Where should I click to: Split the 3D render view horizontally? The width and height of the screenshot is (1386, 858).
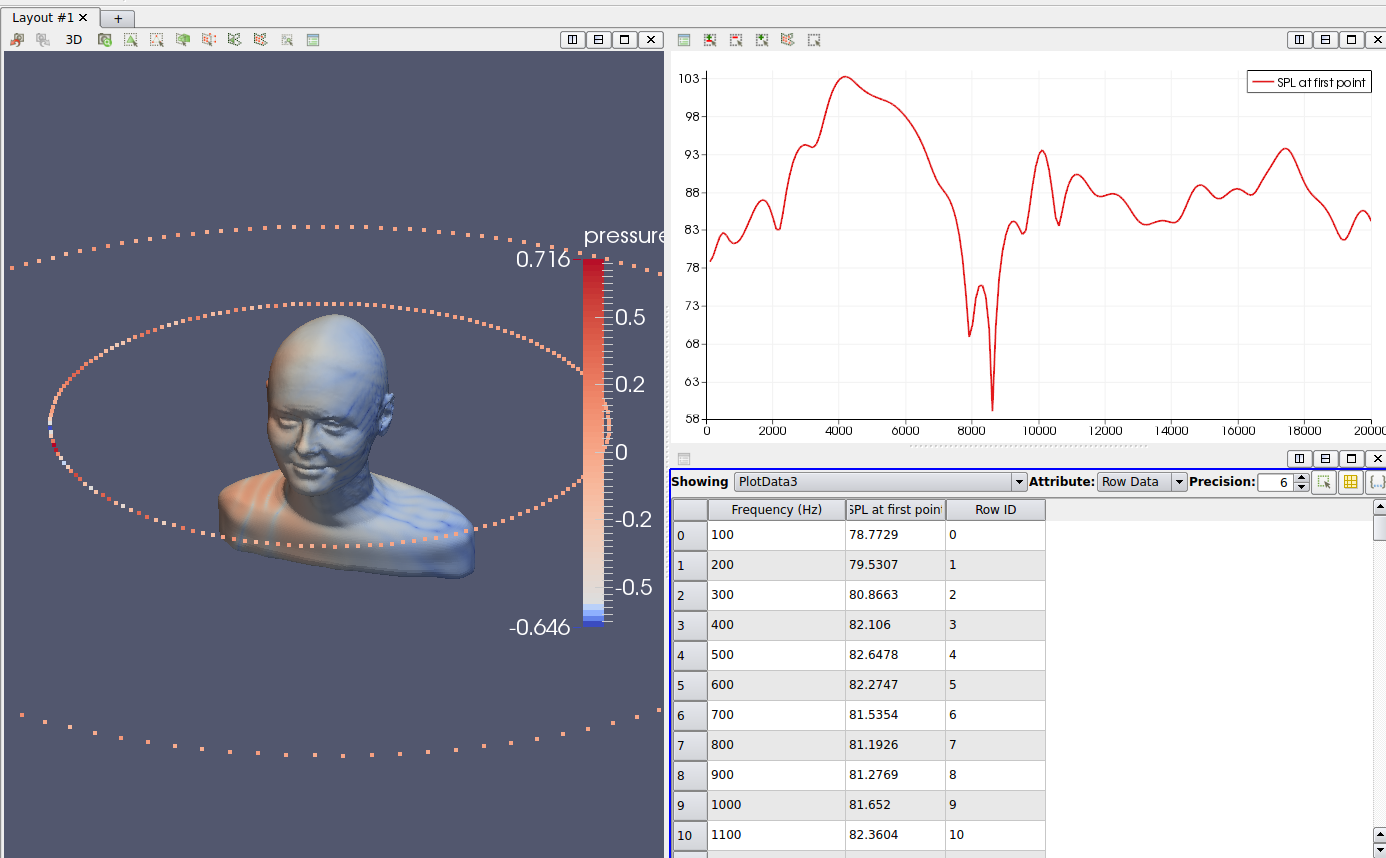tap(572, 40)
